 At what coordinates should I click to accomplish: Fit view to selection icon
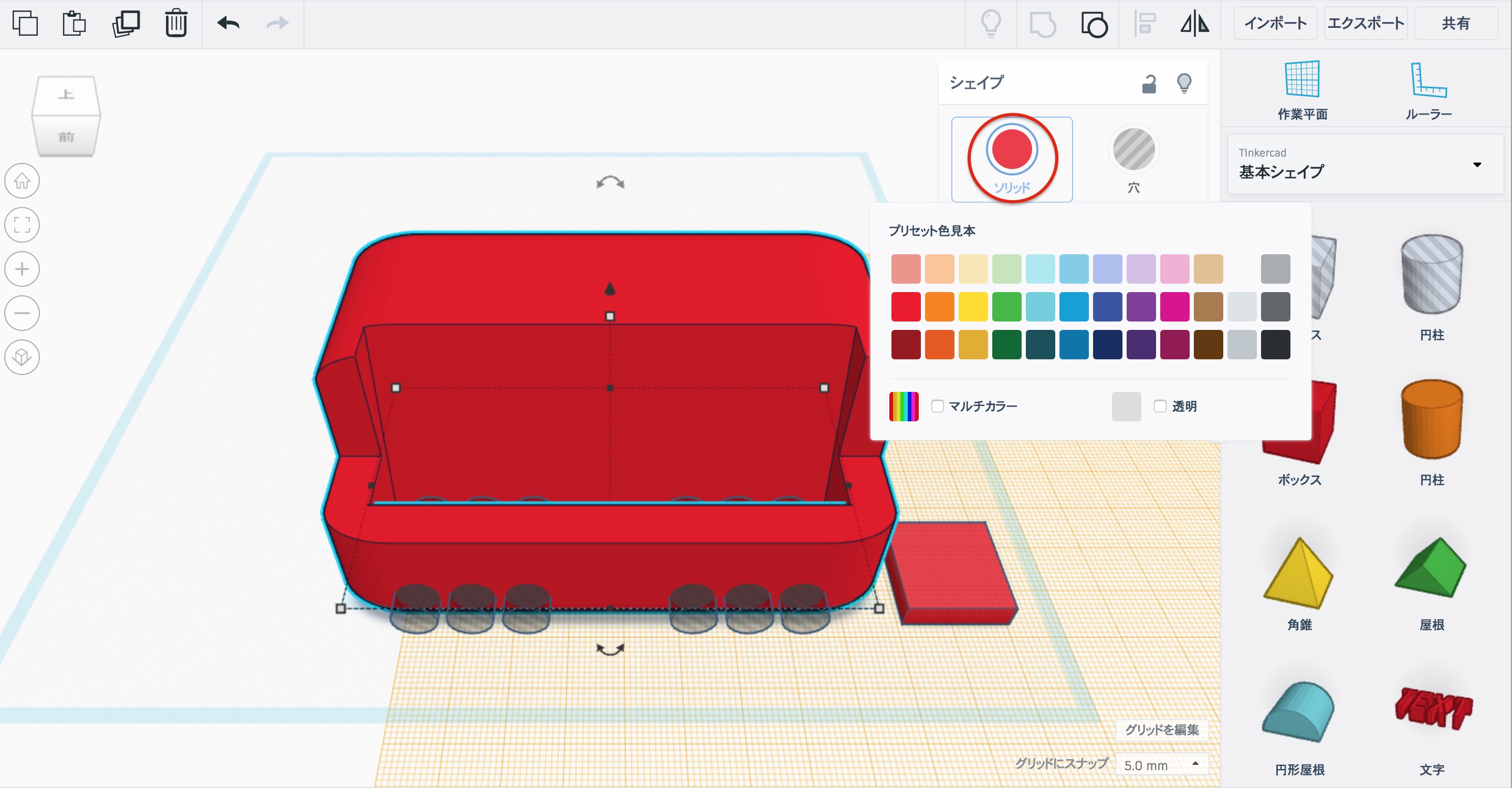click(22, 225)
